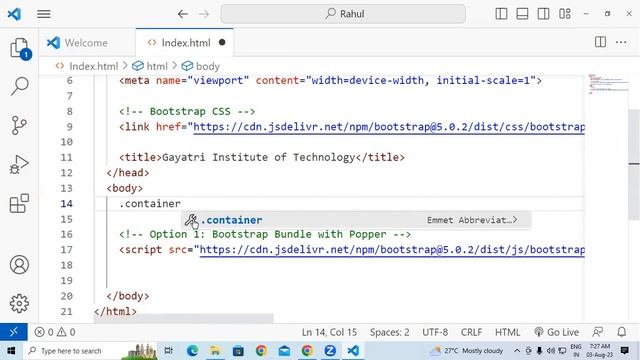
Task: Click the </html> tag on line 21
Action: point(115,311)
